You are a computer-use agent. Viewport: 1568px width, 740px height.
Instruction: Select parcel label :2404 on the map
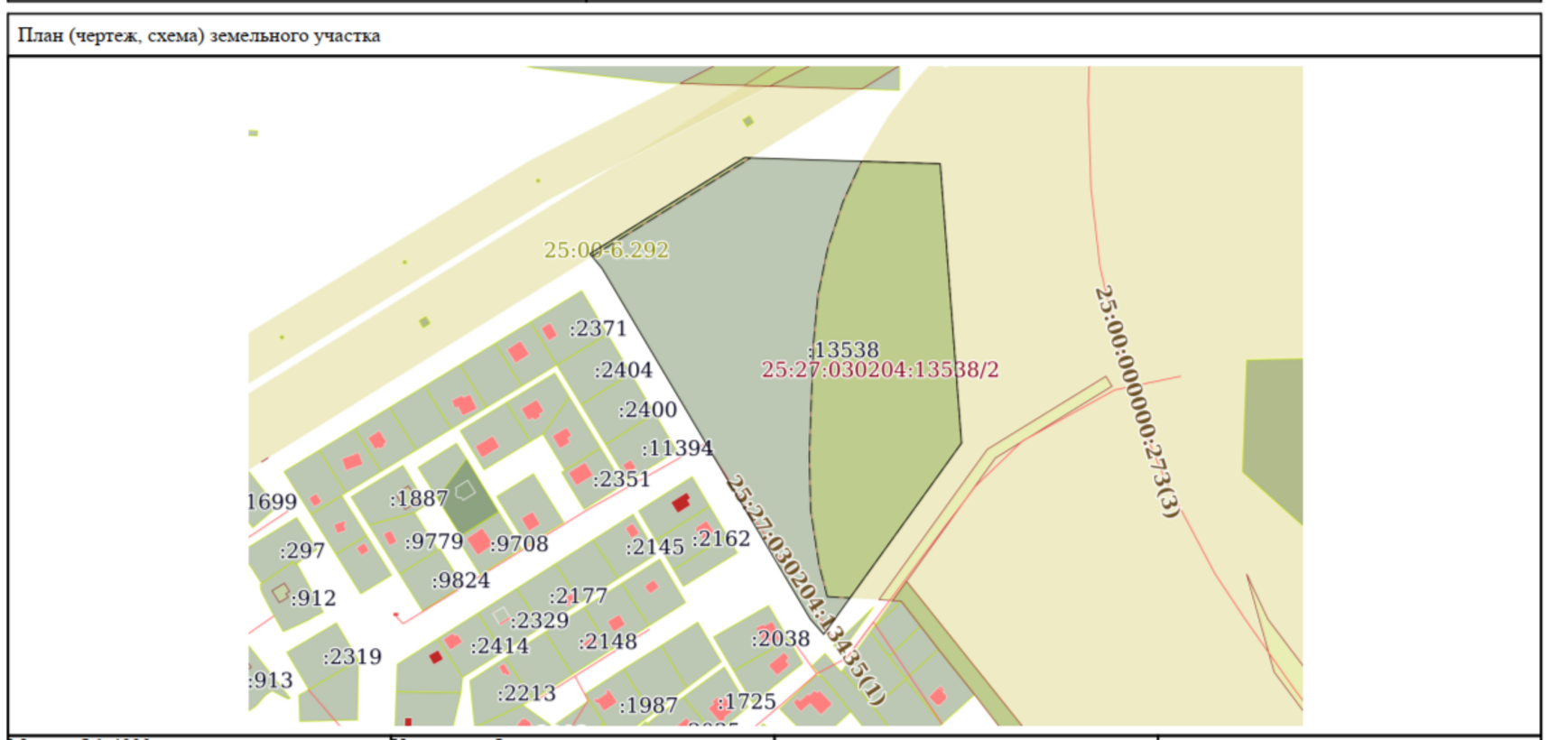click(623, 370)
